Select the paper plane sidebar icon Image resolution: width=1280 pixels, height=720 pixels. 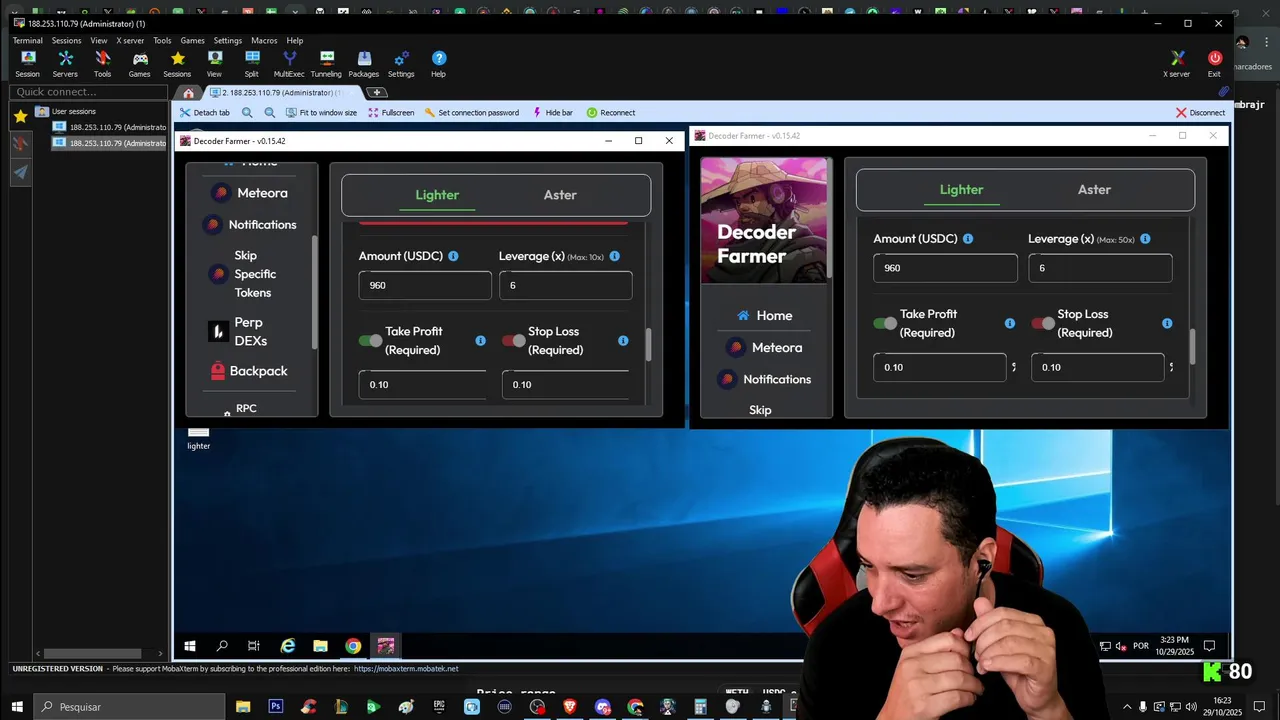click(x=20, y=172)
